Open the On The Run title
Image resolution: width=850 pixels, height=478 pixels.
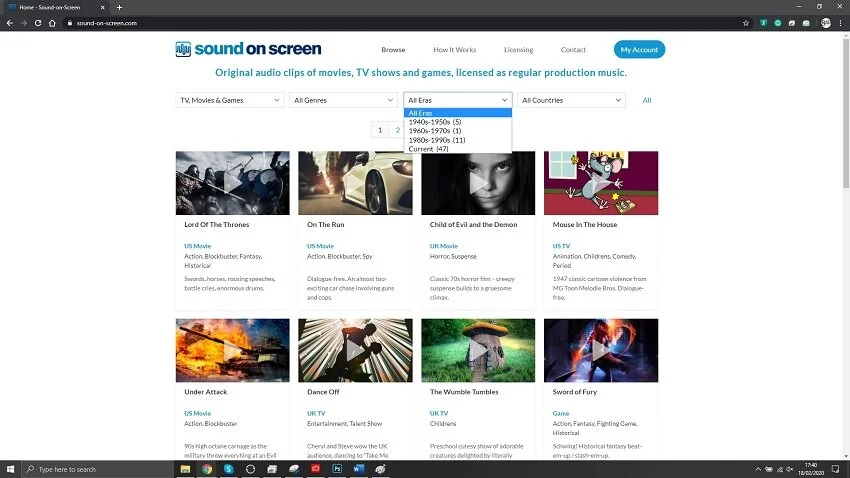pos(325,224)
